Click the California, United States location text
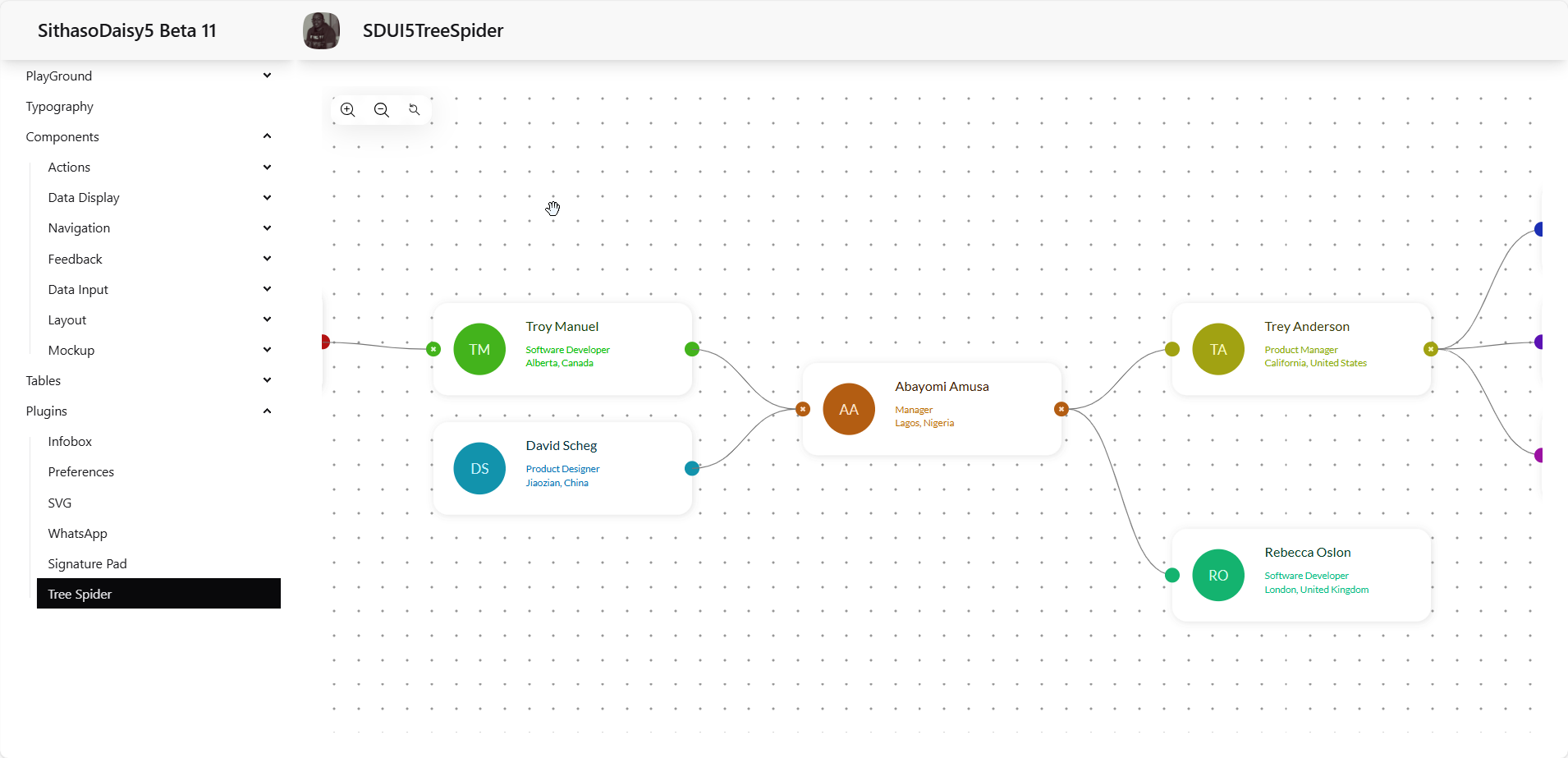The height and width of the screenshot is (758, 1568). [1316, 363]
